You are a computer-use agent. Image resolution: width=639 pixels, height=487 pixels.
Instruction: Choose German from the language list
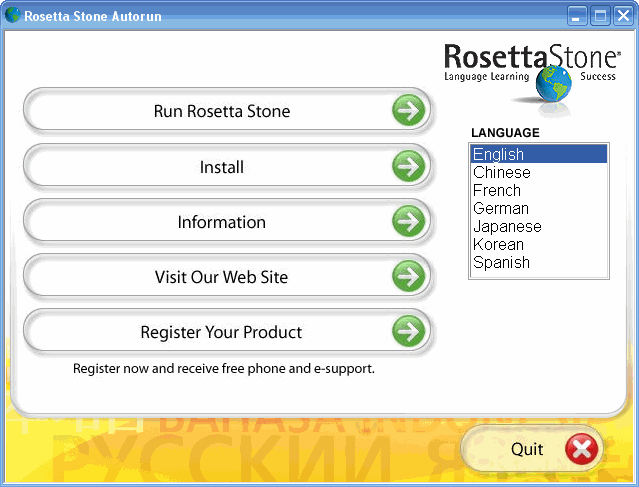pos(539,208)
